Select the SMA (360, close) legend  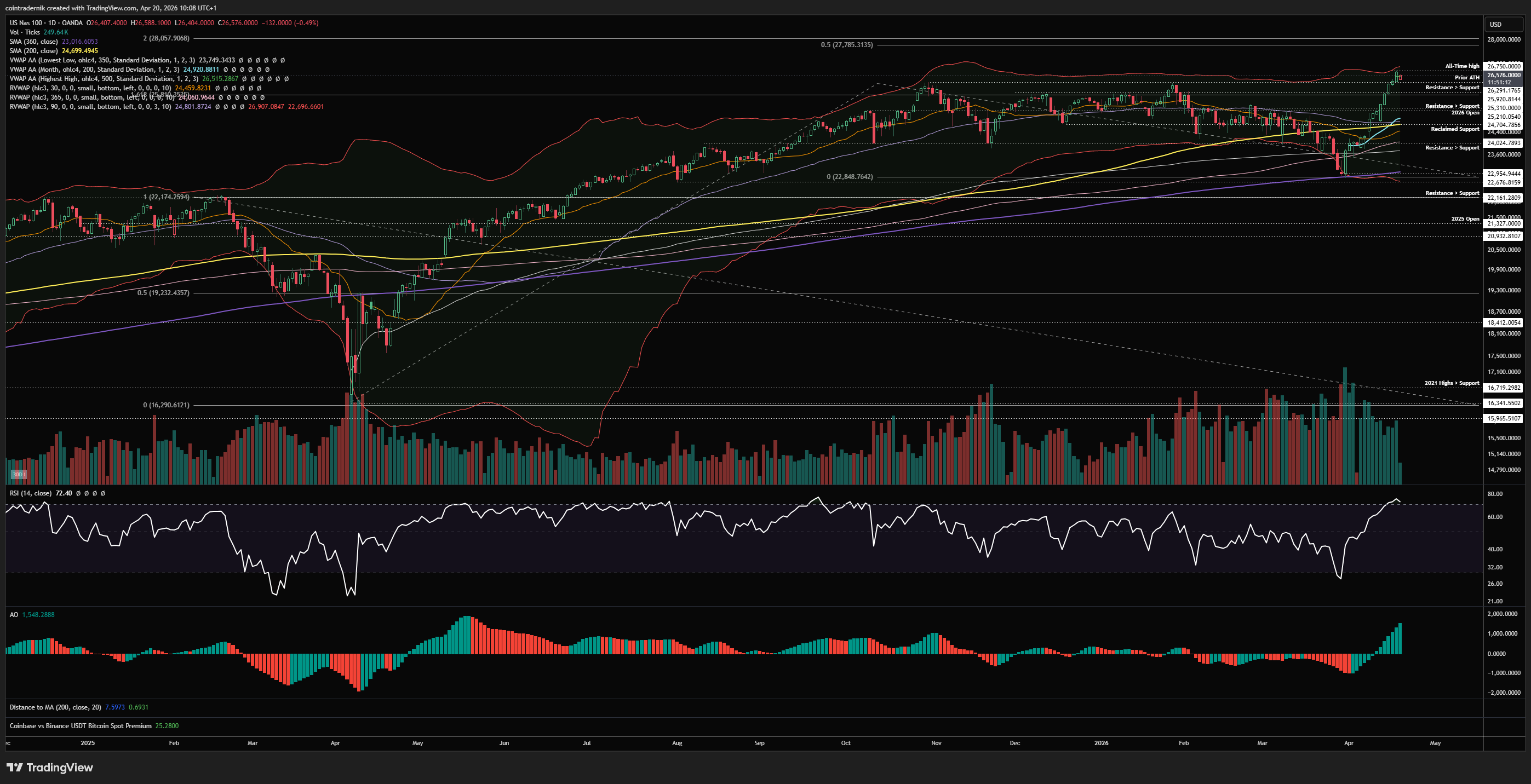click(34, 42)
